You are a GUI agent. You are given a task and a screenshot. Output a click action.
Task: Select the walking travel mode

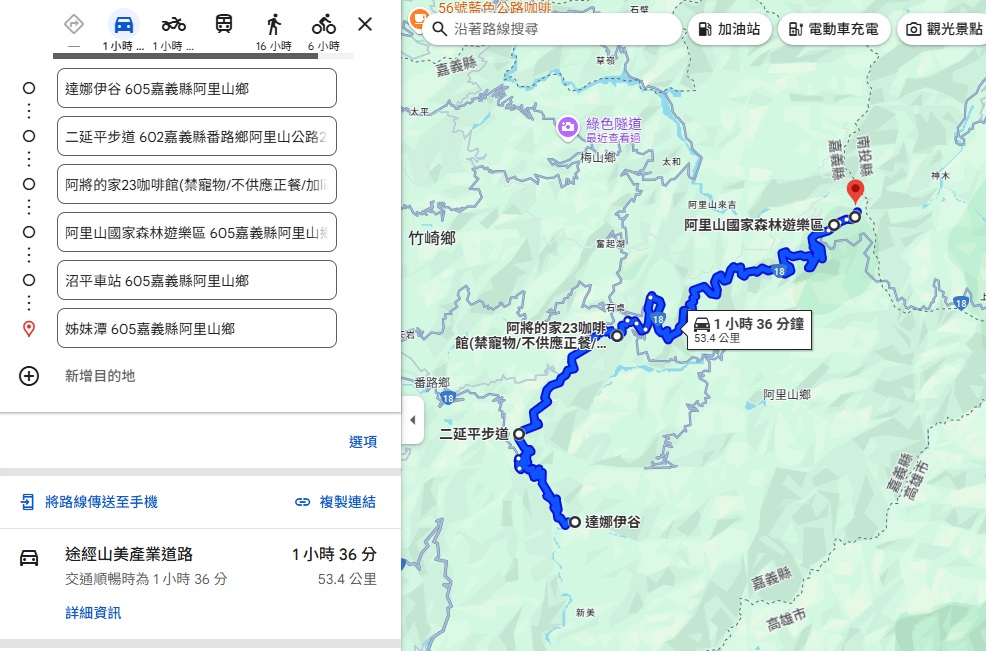pos(274,25)
